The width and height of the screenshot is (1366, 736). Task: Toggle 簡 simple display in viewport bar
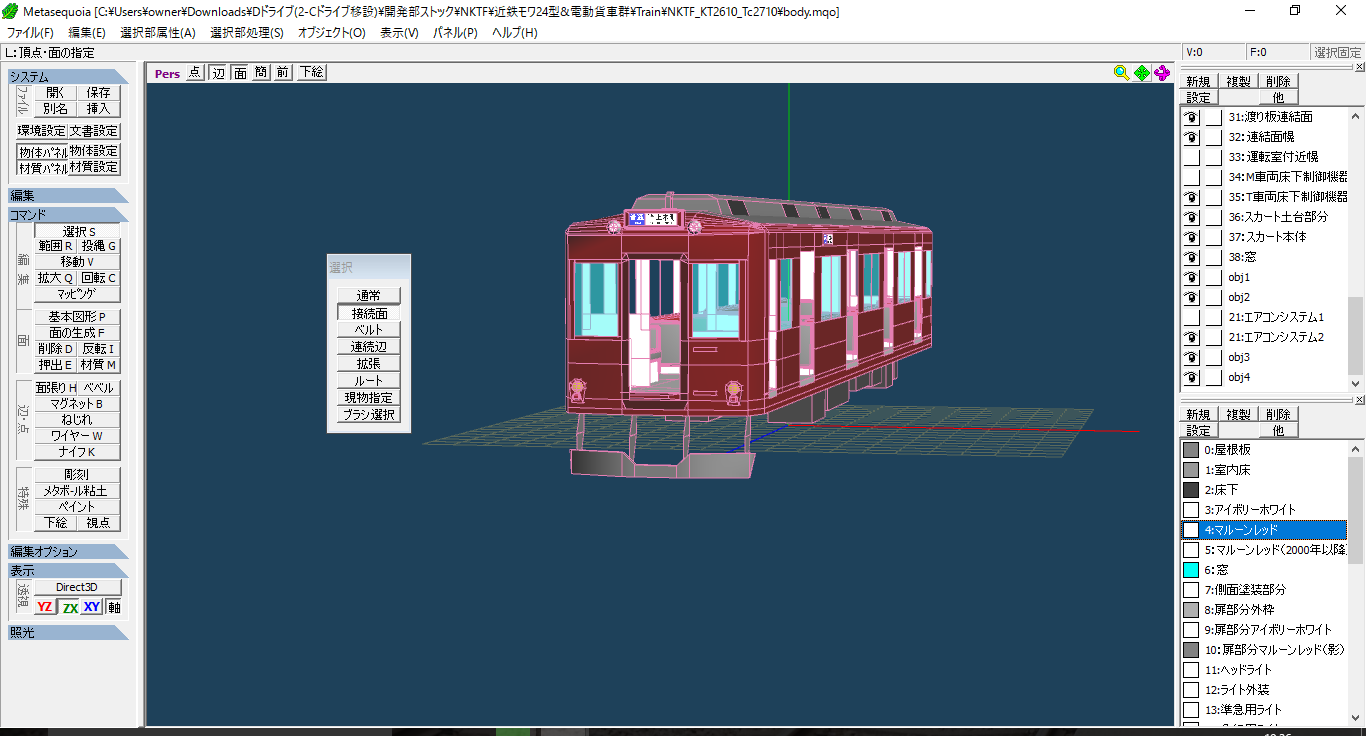click(x=261, y=73)
